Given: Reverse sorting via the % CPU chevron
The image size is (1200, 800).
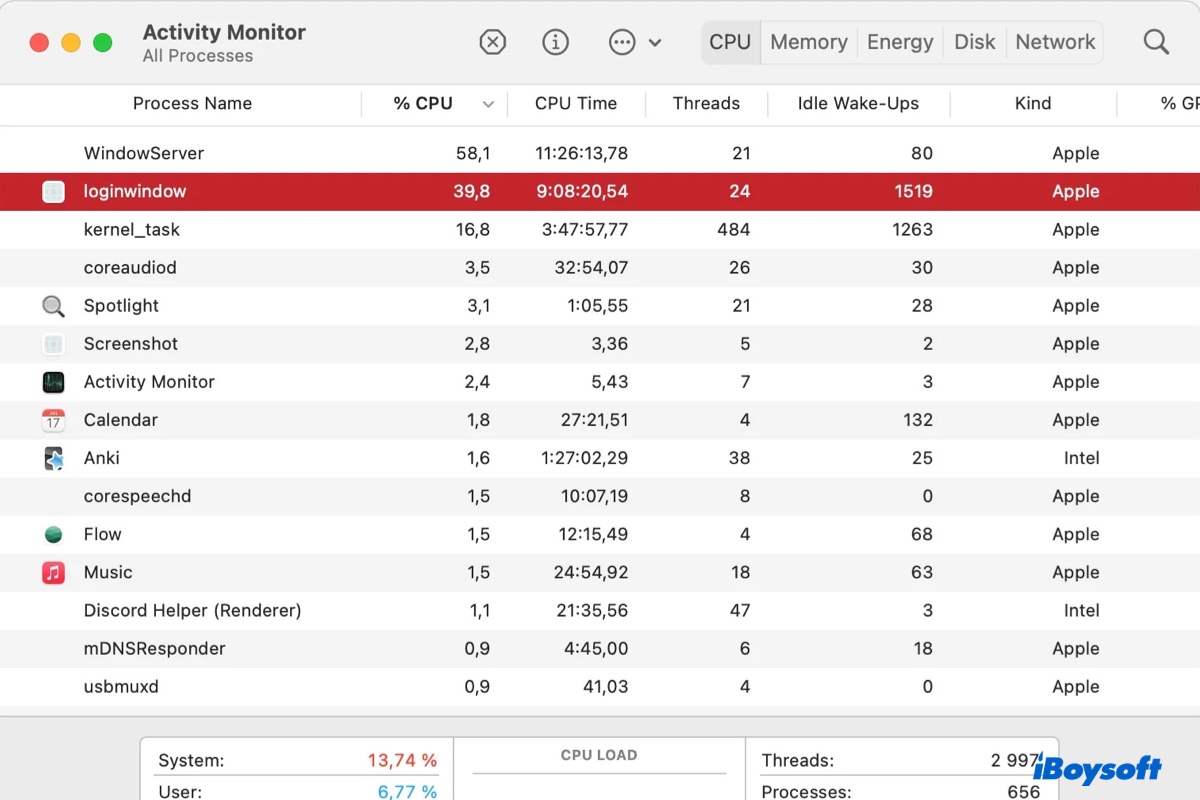Looking at the screenshot, I should (x=489, y=104).
